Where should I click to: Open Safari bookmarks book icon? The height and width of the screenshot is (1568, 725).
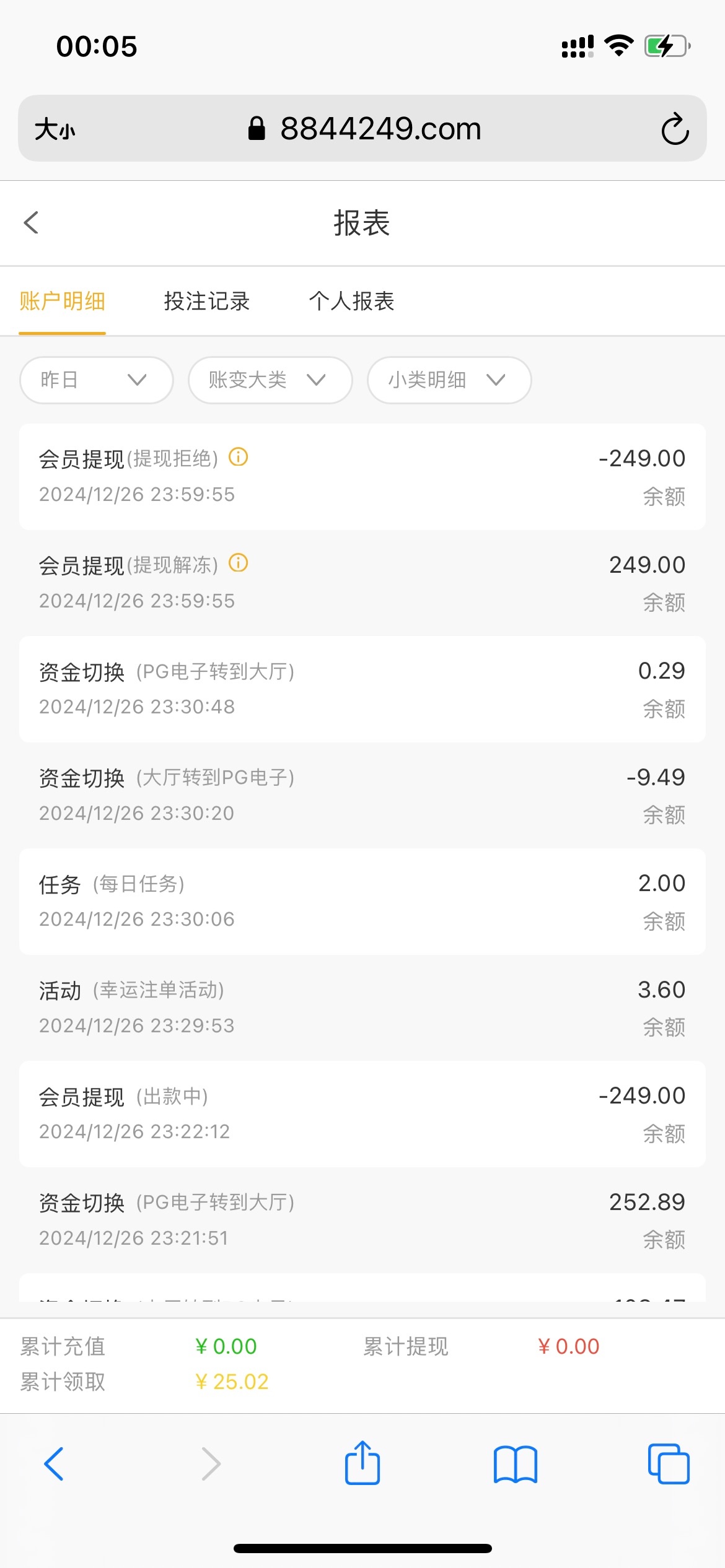(515, 1465)
